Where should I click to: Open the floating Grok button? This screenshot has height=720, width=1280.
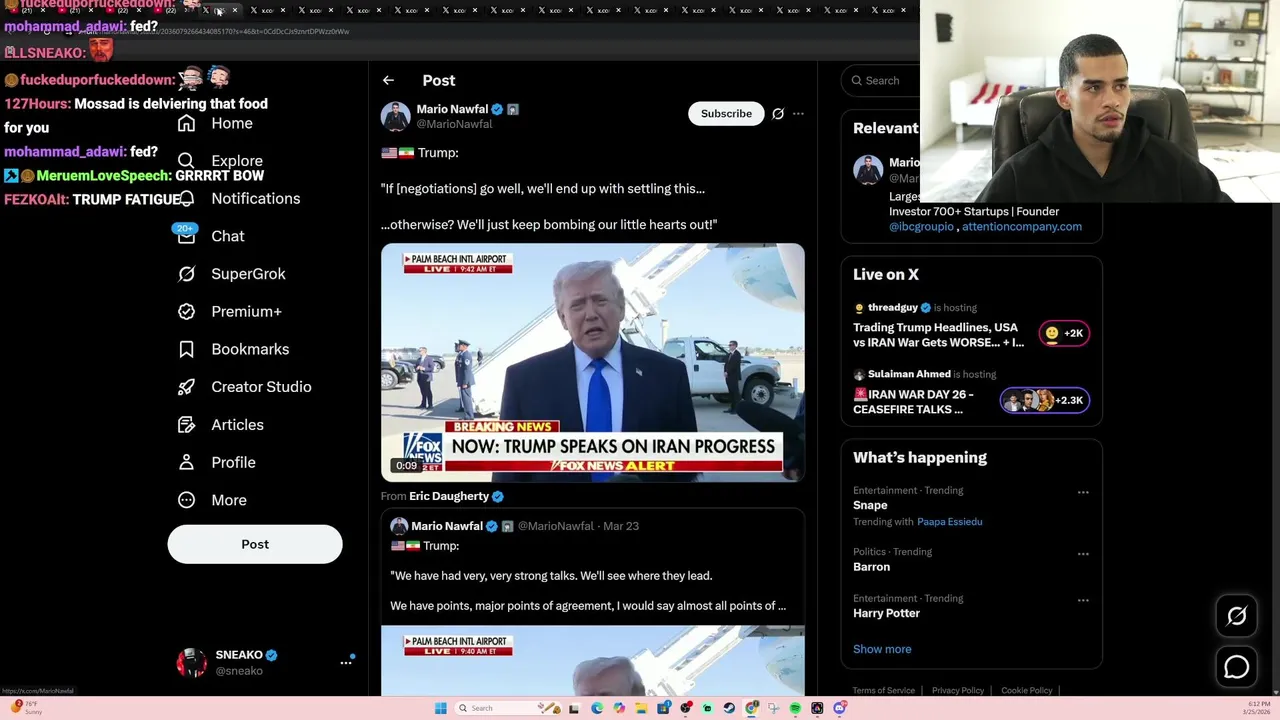[1237, 616]
